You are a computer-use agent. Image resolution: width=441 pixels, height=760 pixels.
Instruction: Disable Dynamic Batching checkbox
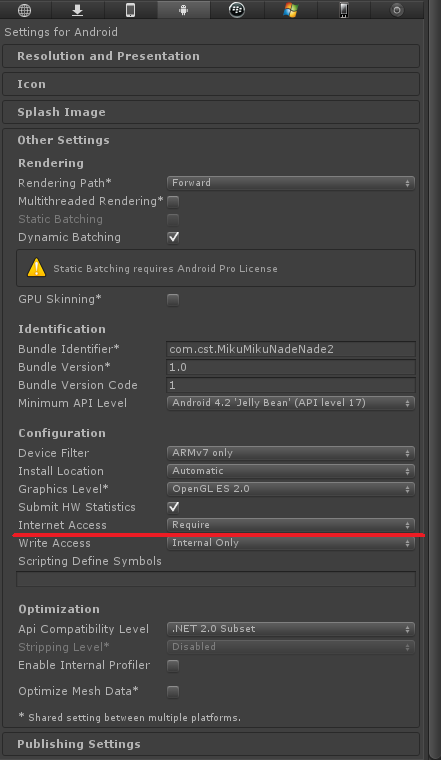(173, 238)
